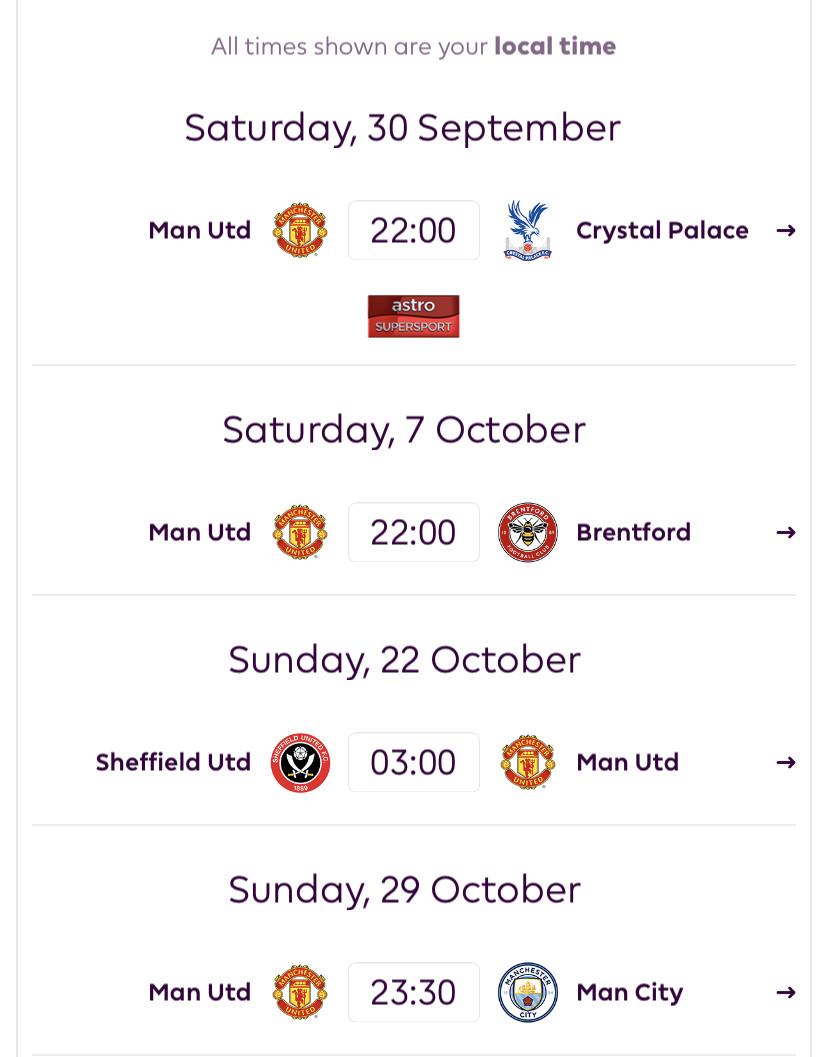Click Man Utd crest in Man City fixture
This screenshot has height=1057, width=828.
pos(300,992)
